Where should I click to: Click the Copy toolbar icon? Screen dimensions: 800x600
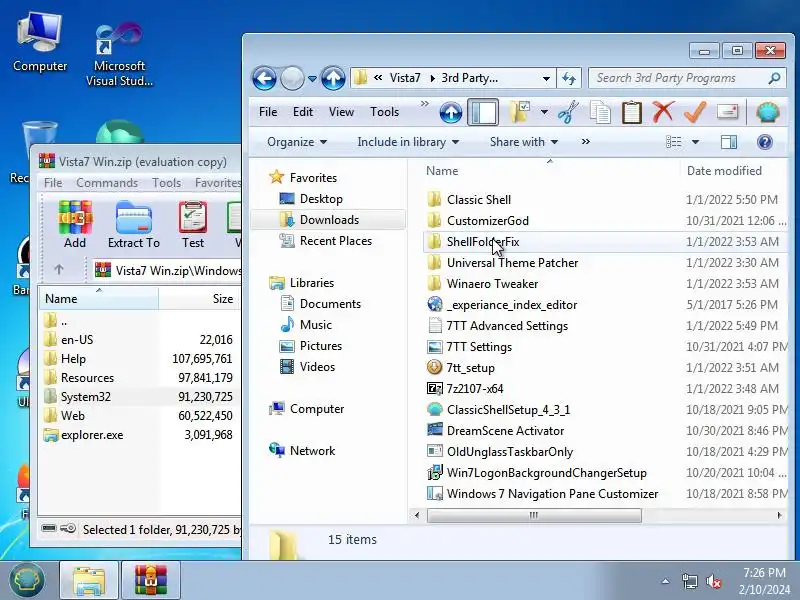tap(600, 112)
